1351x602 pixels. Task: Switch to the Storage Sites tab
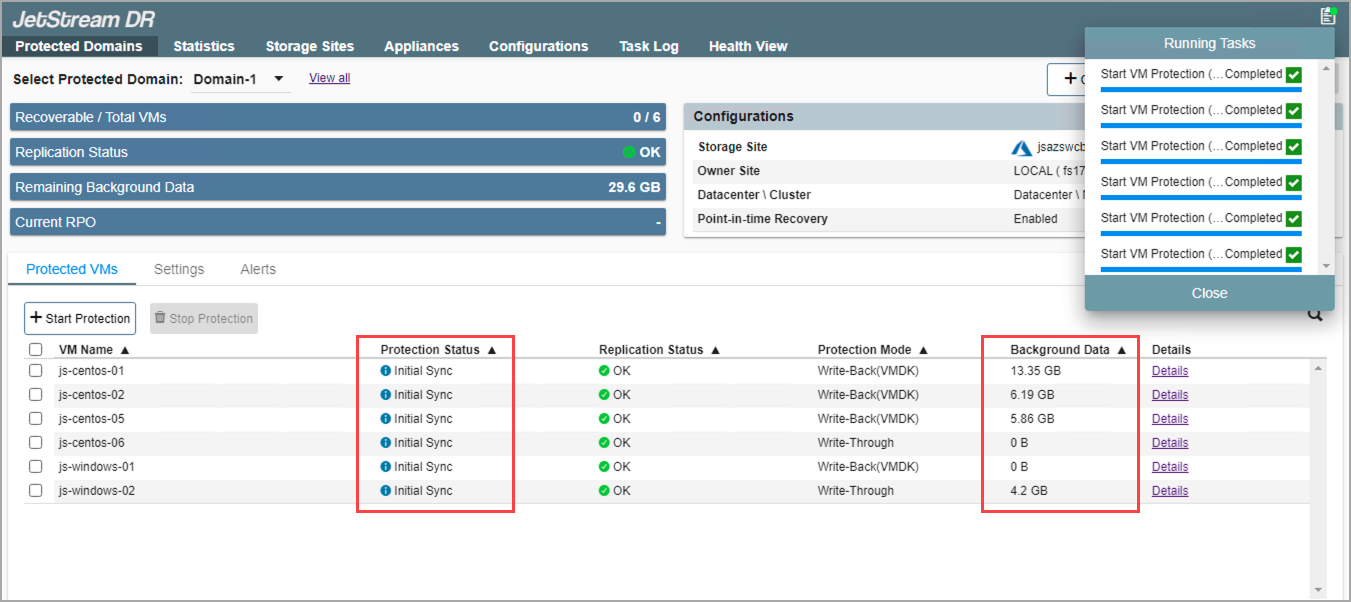(309, 46)
